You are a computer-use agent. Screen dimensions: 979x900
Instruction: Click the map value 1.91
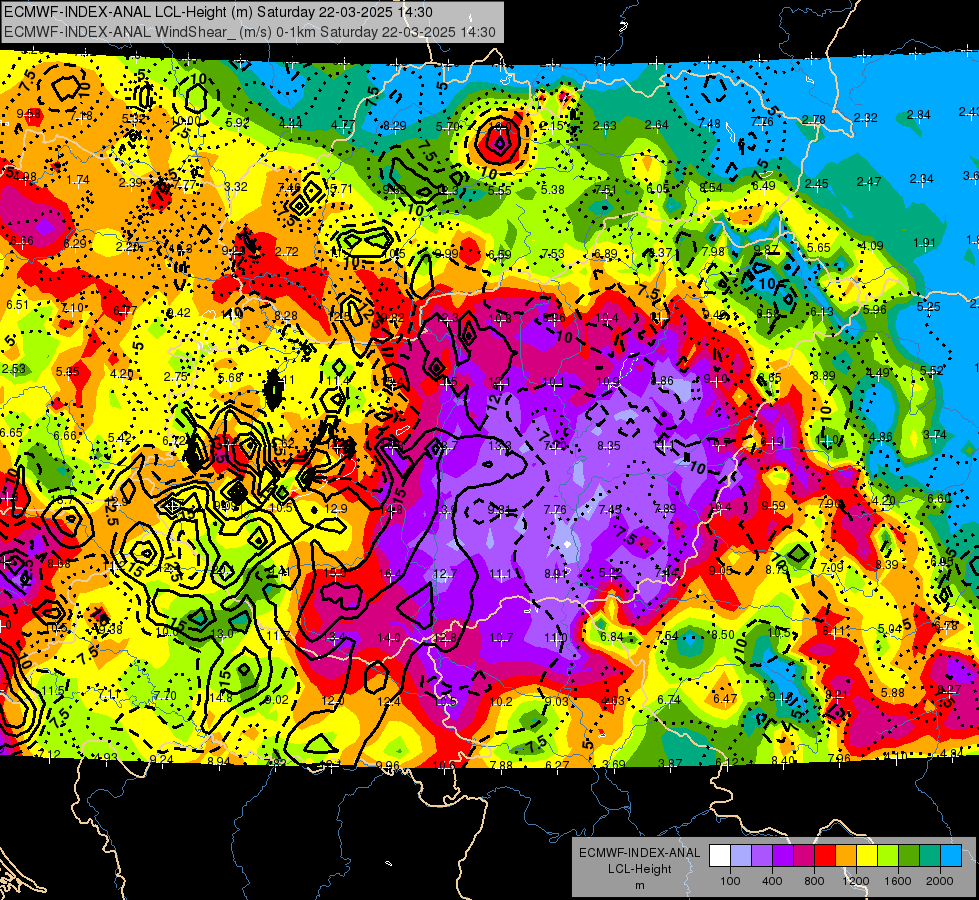point(924,243)
